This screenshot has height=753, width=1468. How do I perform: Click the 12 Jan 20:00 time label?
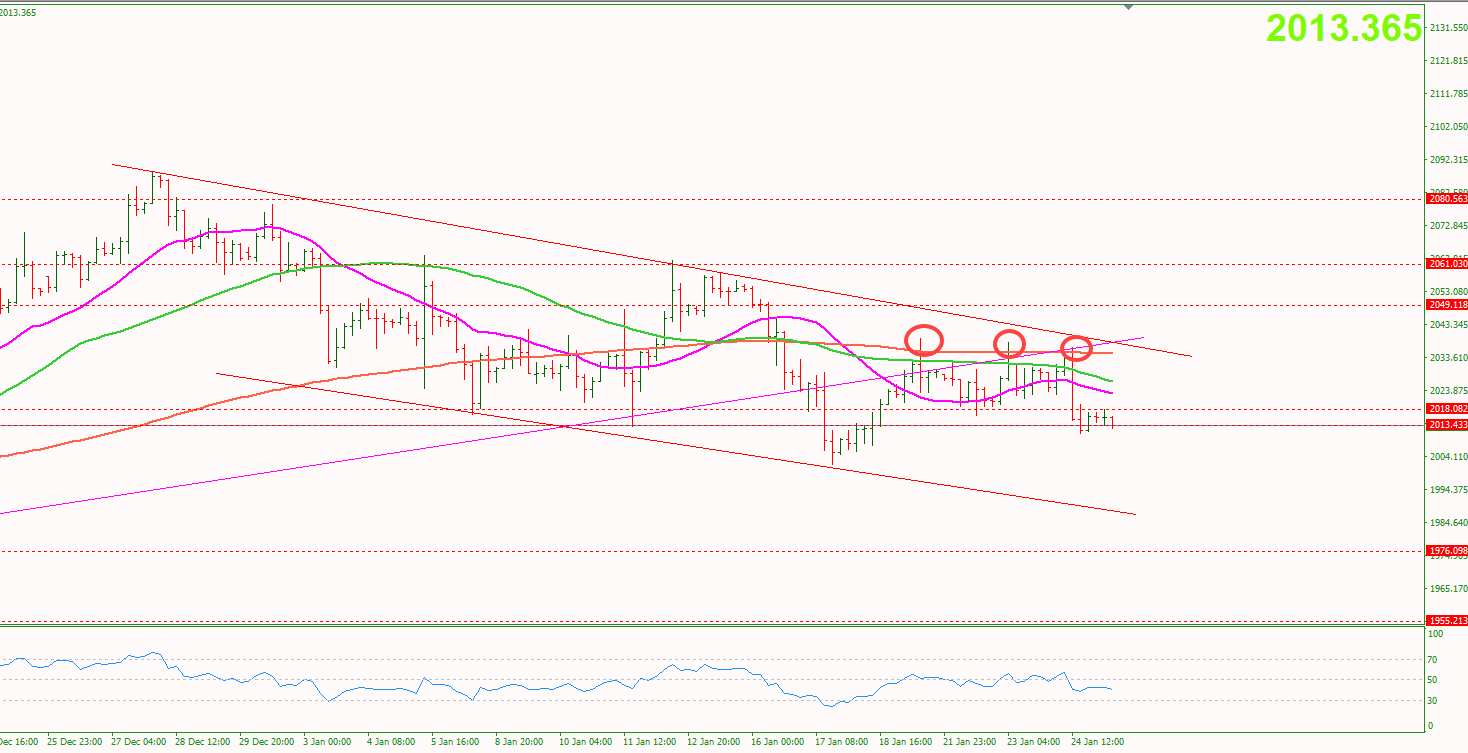713,742
